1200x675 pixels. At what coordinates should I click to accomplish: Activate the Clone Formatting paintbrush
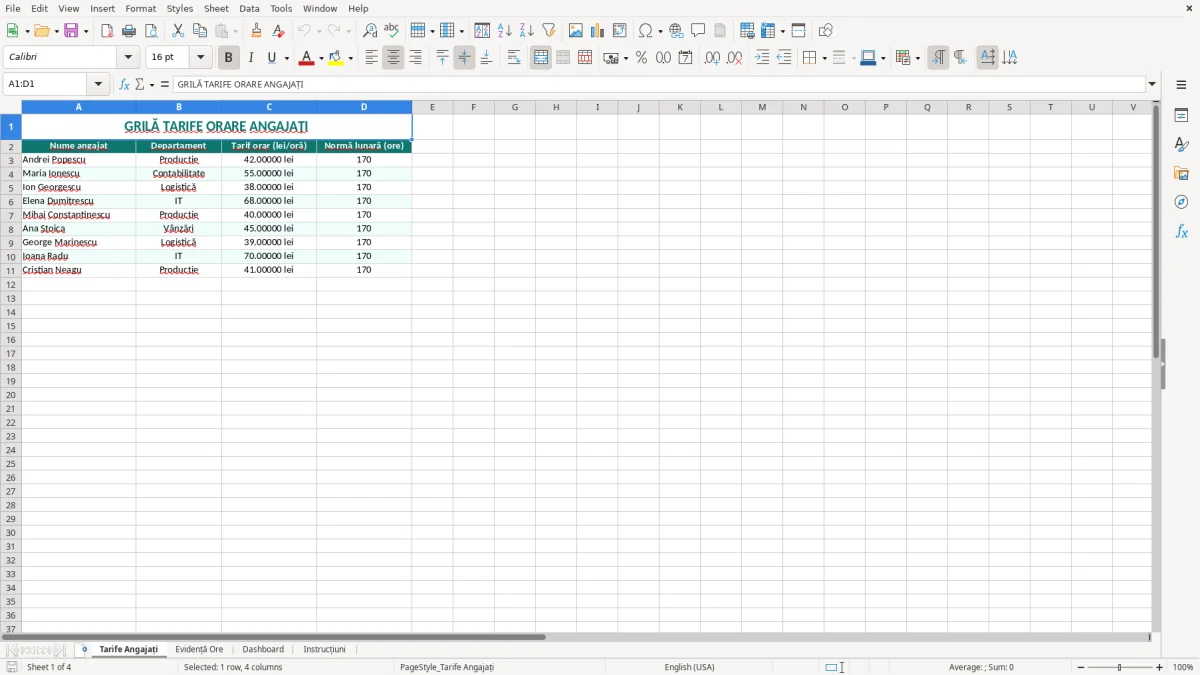(256, 31)
